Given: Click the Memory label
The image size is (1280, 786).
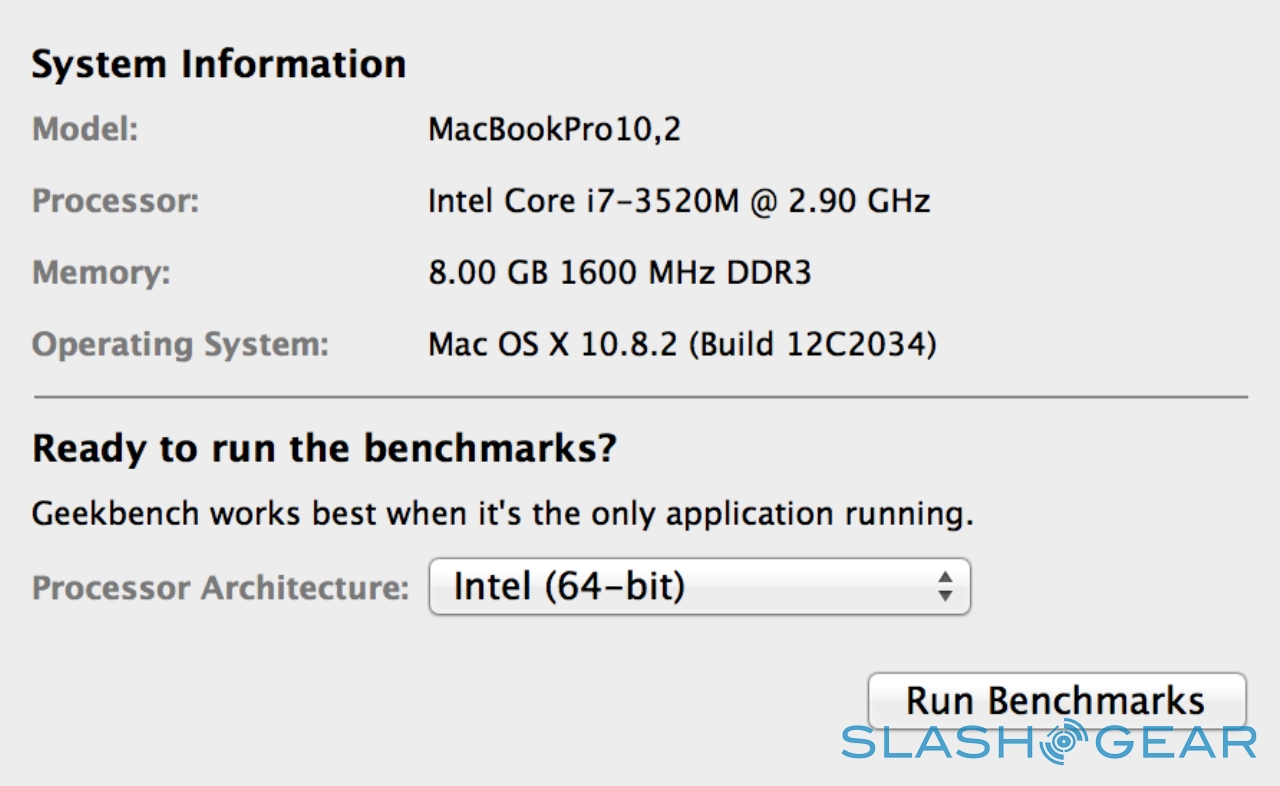Looking at the screenshot, I should (101, 273).
